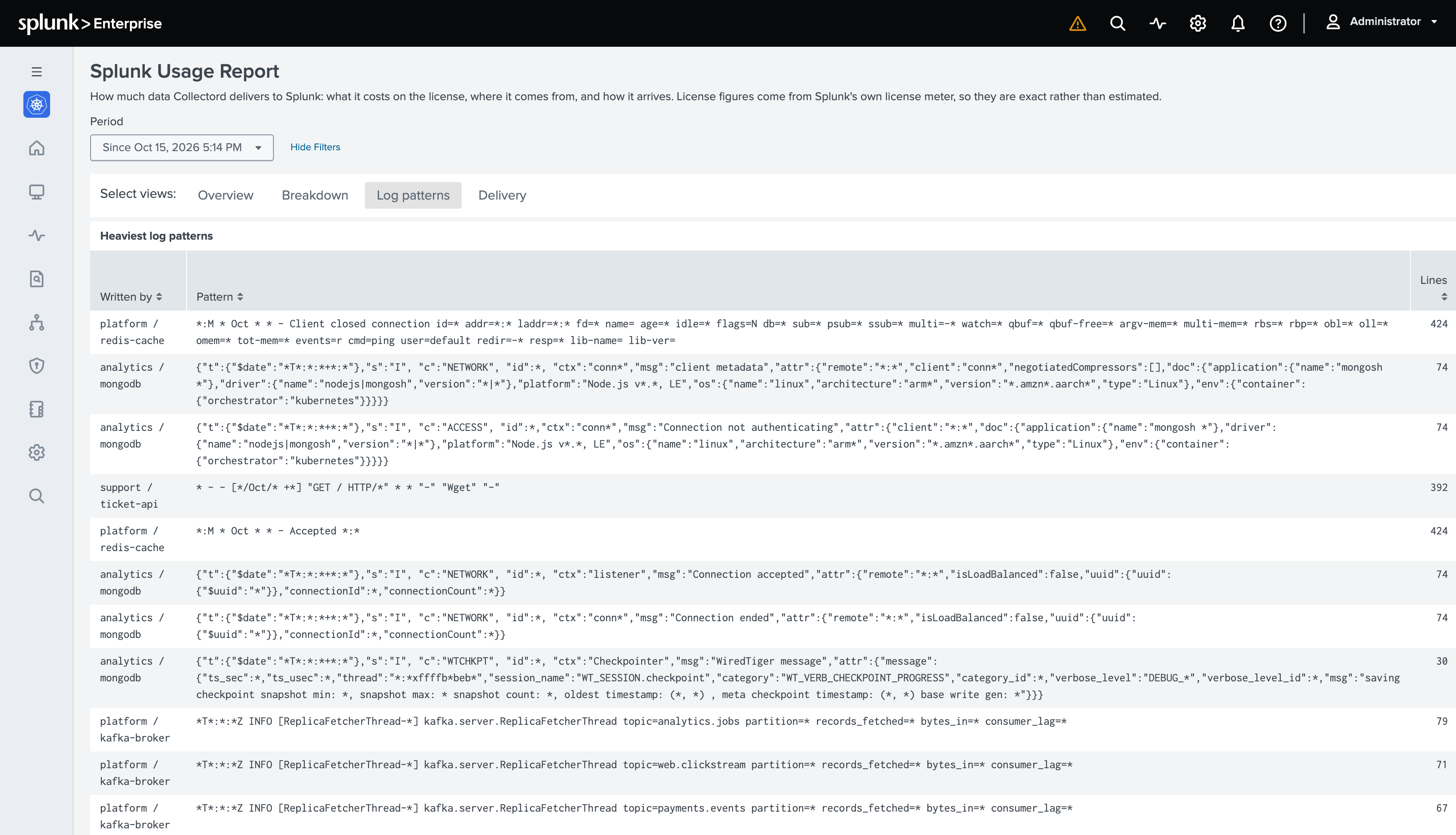Click the WiredTiger checkpoint pattern
Screen dimensions: 1456x835
click(797, 678)
